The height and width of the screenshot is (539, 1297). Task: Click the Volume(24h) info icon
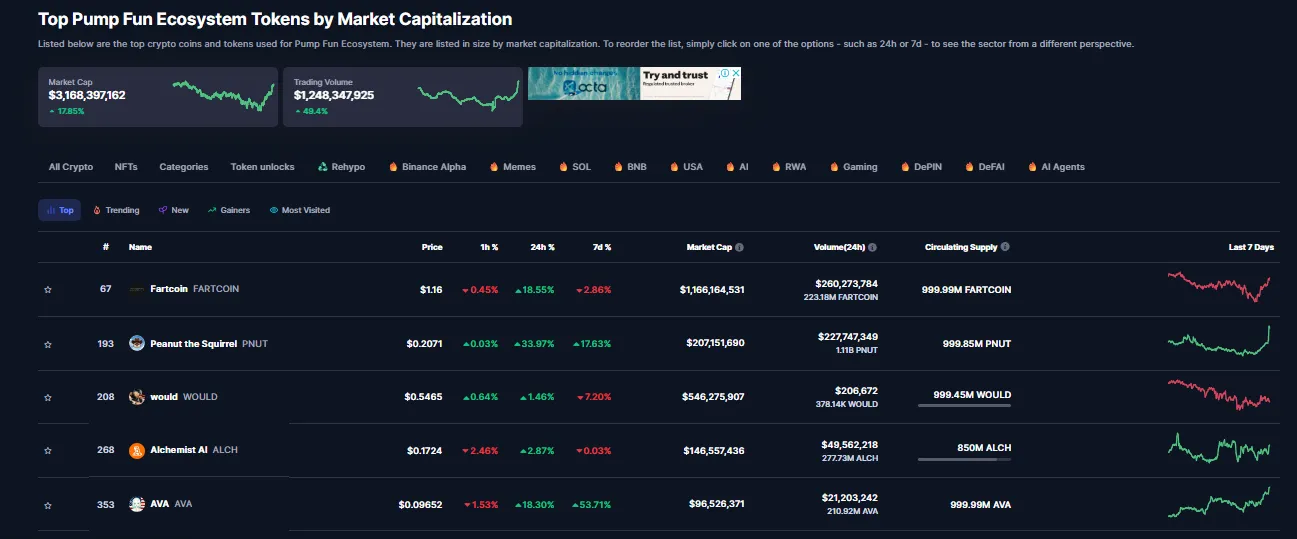coord(872,247)
